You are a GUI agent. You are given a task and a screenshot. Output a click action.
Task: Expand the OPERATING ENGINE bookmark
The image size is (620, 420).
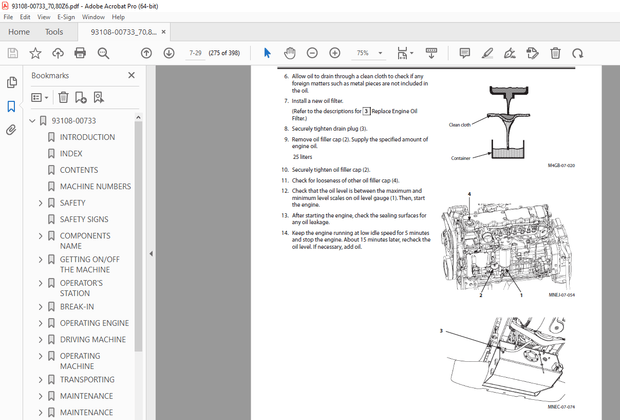(40, 323)
